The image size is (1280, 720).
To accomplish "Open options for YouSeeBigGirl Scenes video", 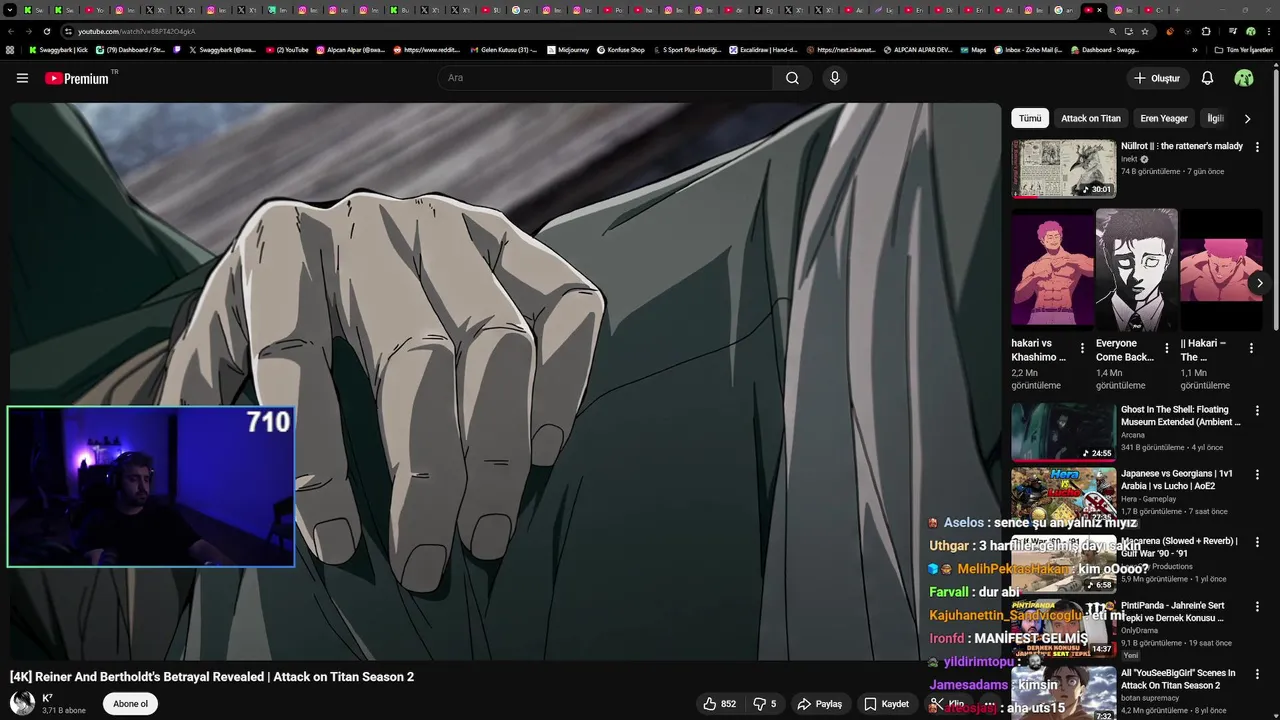I will 1257,674.
